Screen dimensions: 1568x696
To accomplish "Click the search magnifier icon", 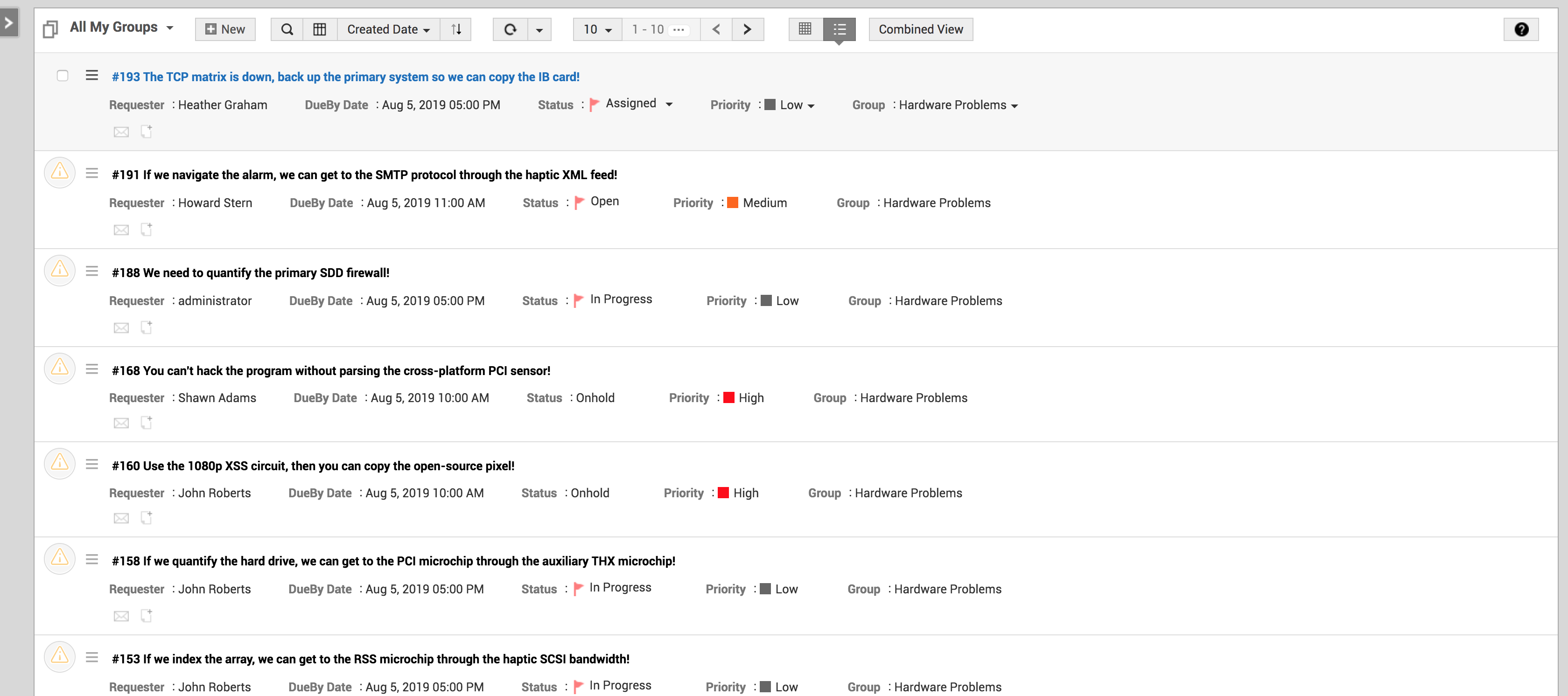I will pyautogui.click(x=287, y=29).
